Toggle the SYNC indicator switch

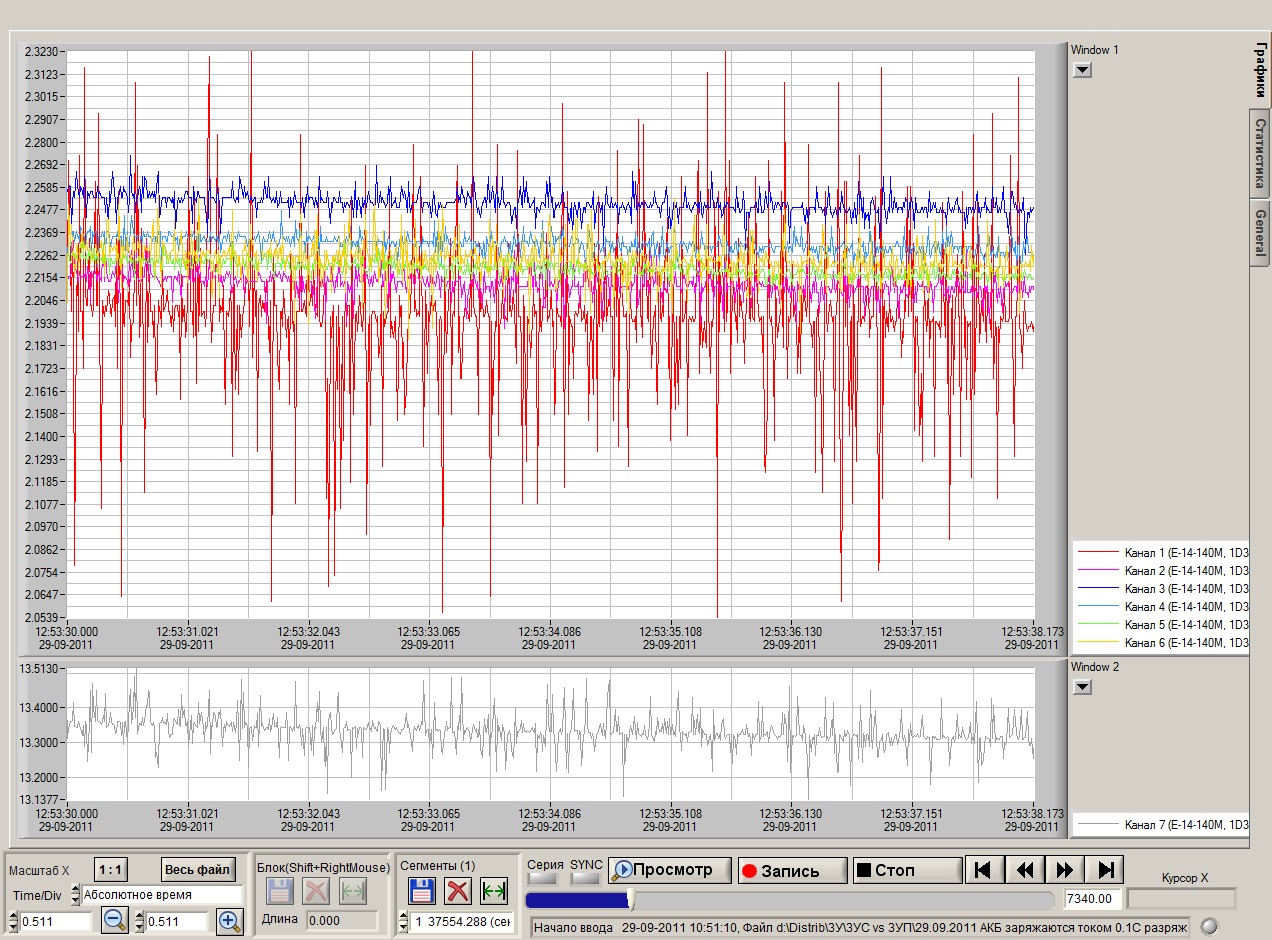pyautogui.click(x=585, y=879)
